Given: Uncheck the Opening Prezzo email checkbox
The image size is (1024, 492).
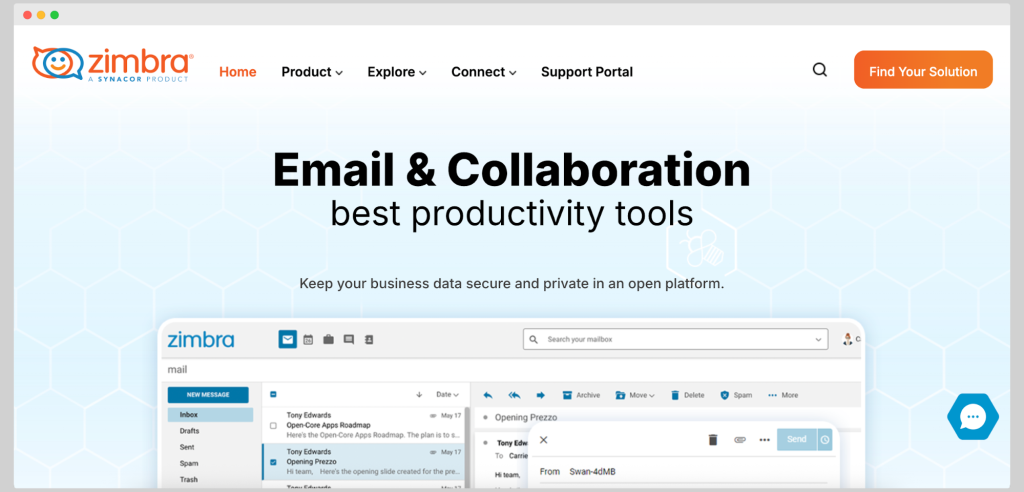Looking at the screenshot, I should point(273,462).
